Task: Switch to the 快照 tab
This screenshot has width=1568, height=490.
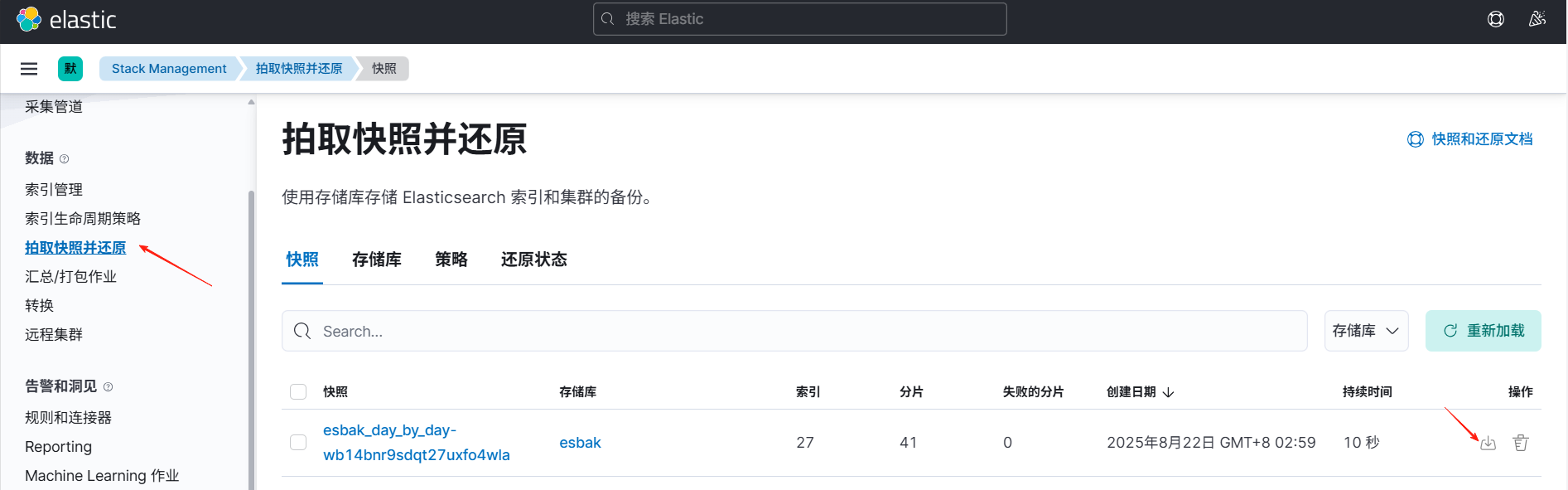Action: tap(302, 260)
